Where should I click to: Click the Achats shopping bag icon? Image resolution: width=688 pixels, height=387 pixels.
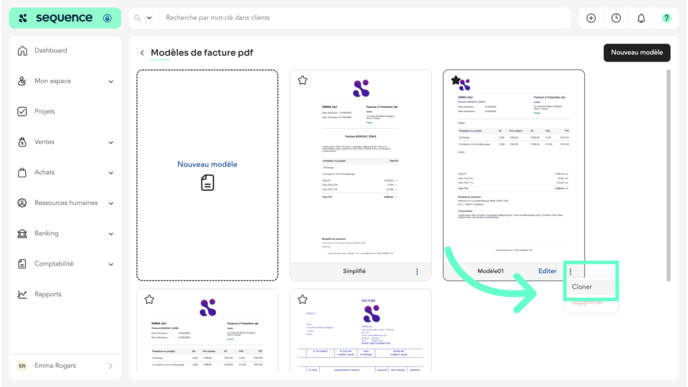(22, 172)
